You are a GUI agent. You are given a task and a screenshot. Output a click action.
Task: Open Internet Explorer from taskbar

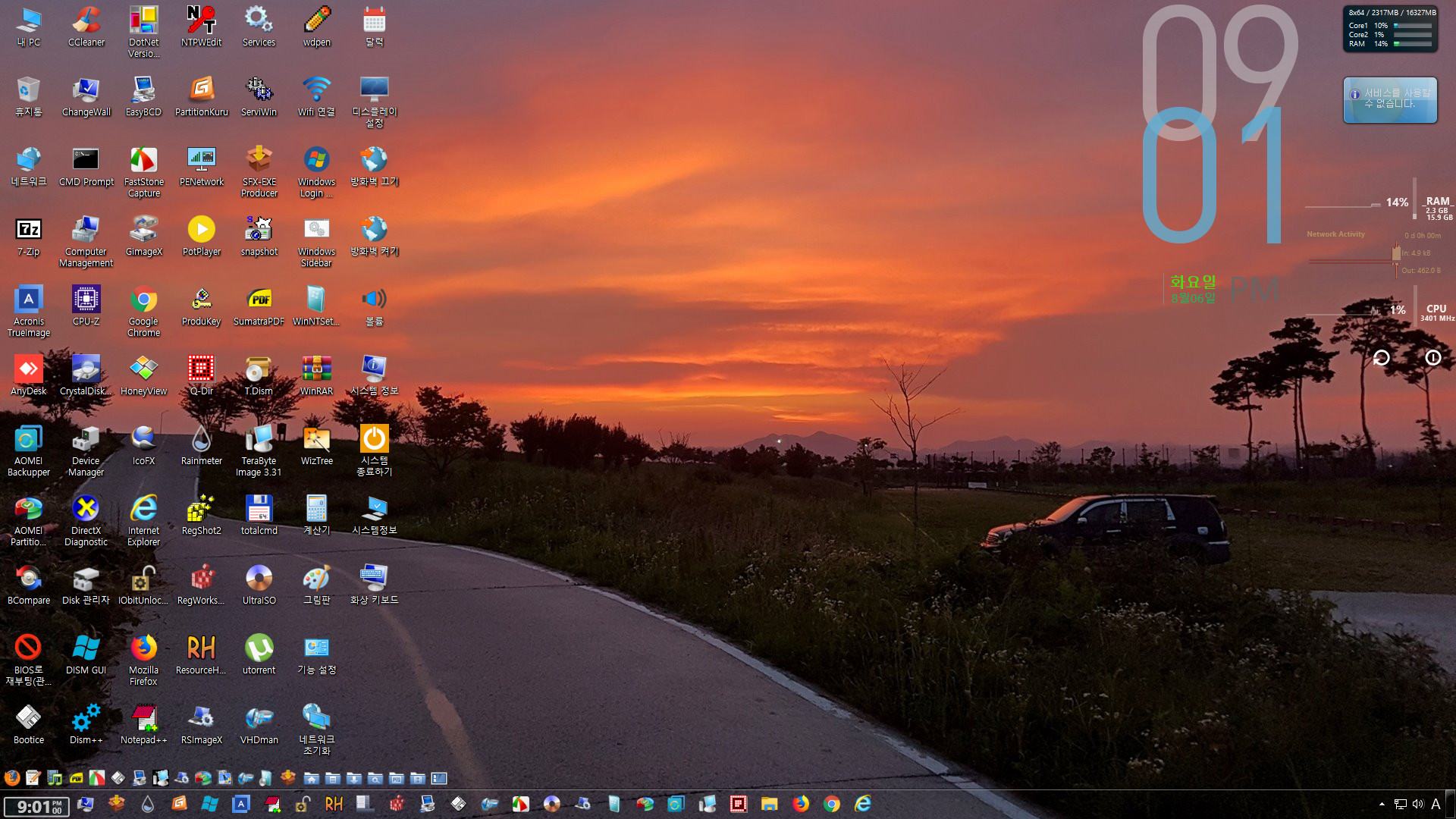[863, 804]
